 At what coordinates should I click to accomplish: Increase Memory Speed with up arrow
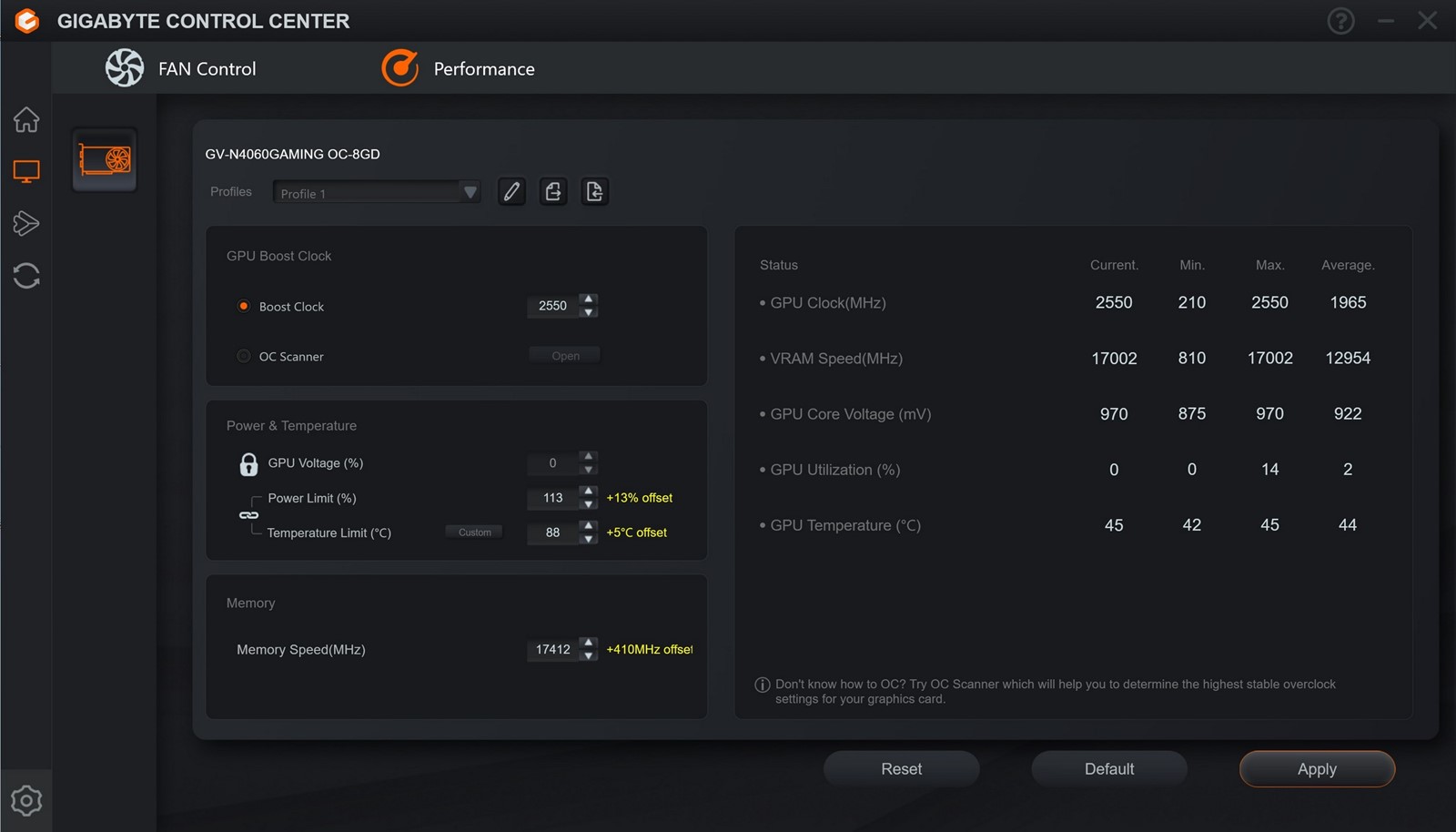point(589,642)
